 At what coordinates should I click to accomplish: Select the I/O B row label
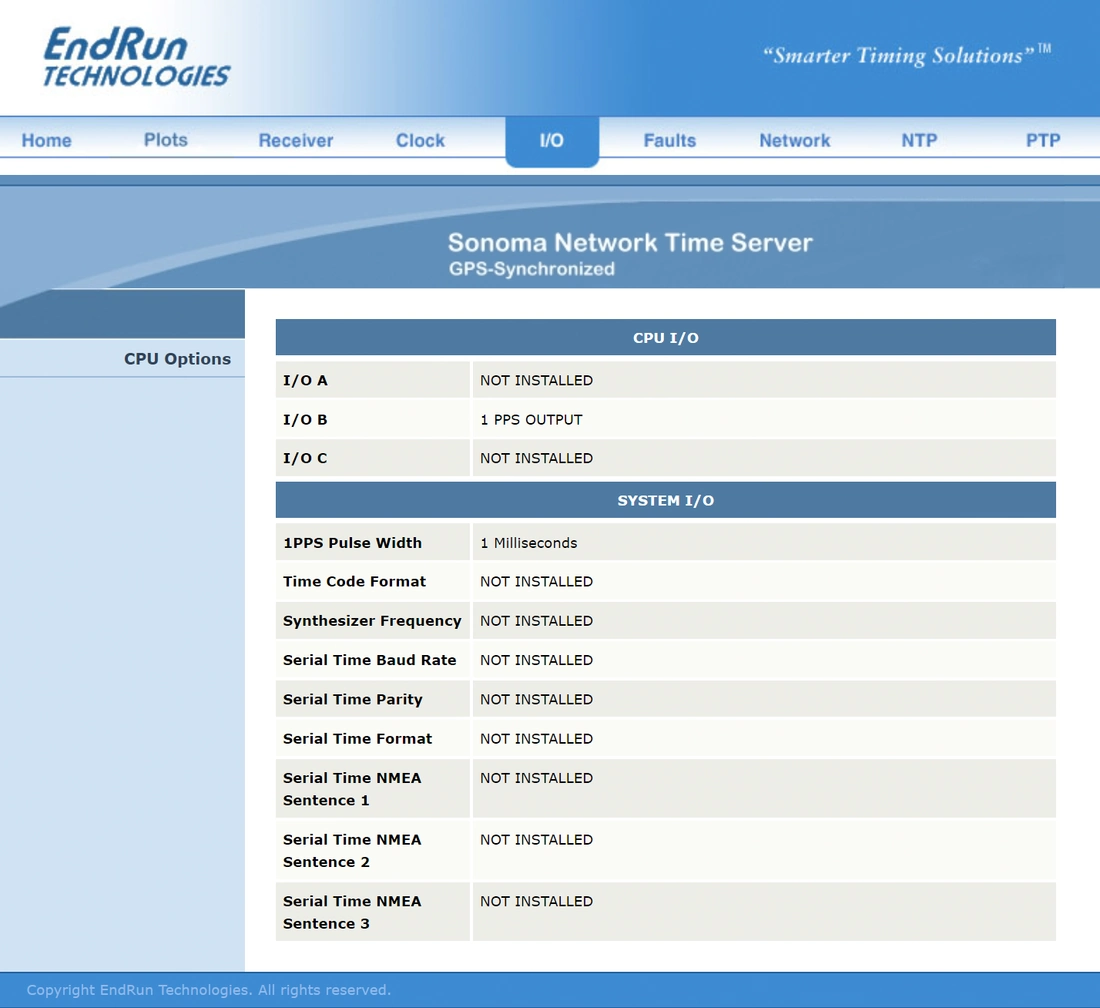pyautogui.click(x=305, y=419)
